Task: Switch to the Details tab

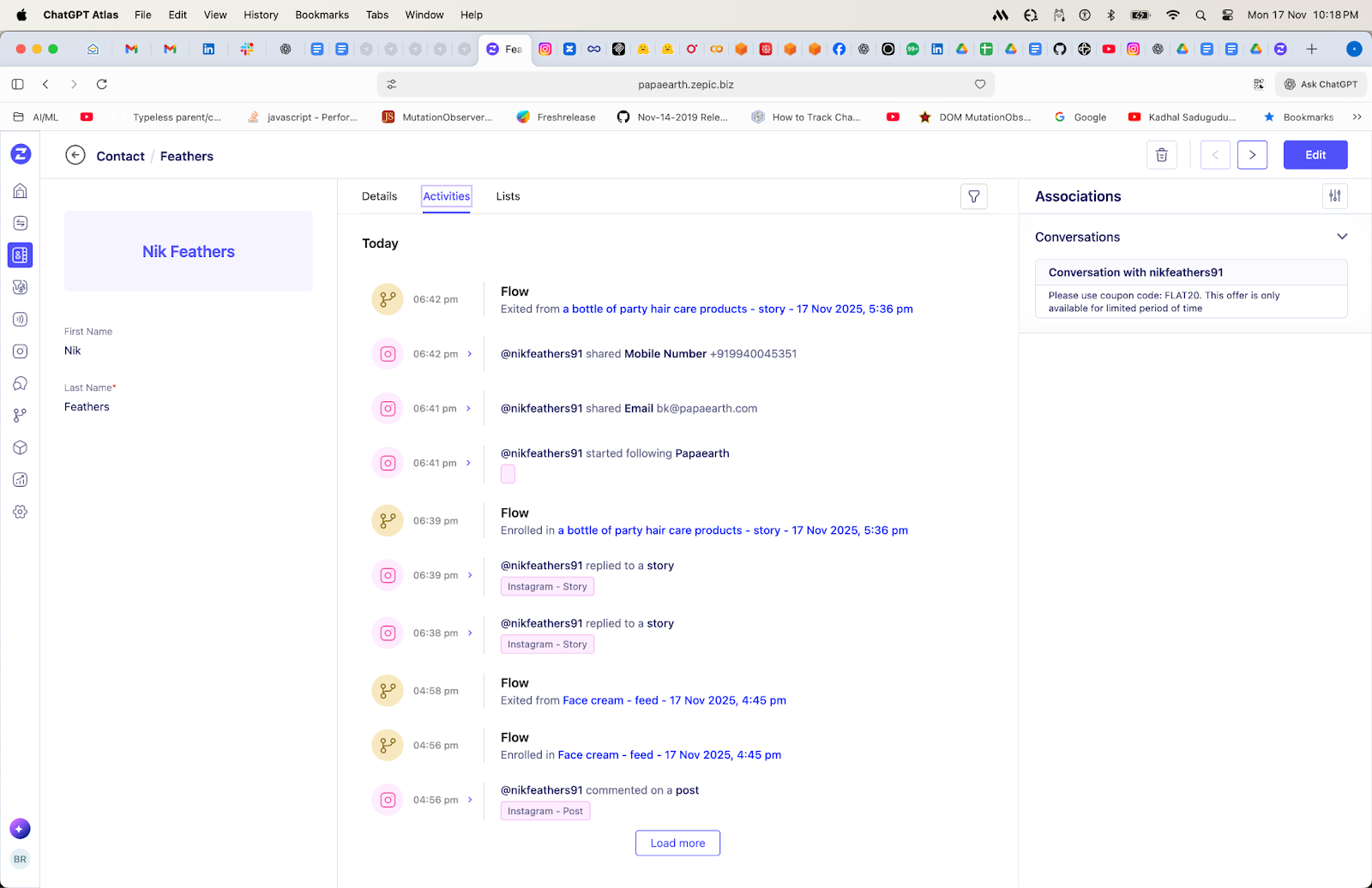Action: (x=379, y=196)
